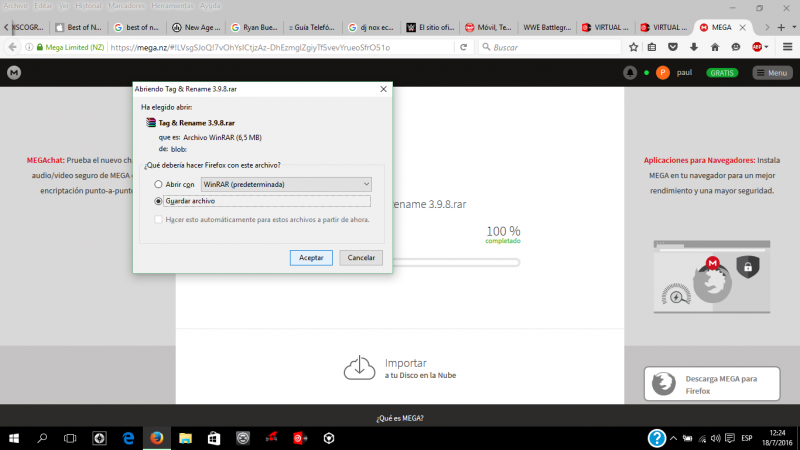Select the Guardar archivo radio option

click(x=158, y=201)
